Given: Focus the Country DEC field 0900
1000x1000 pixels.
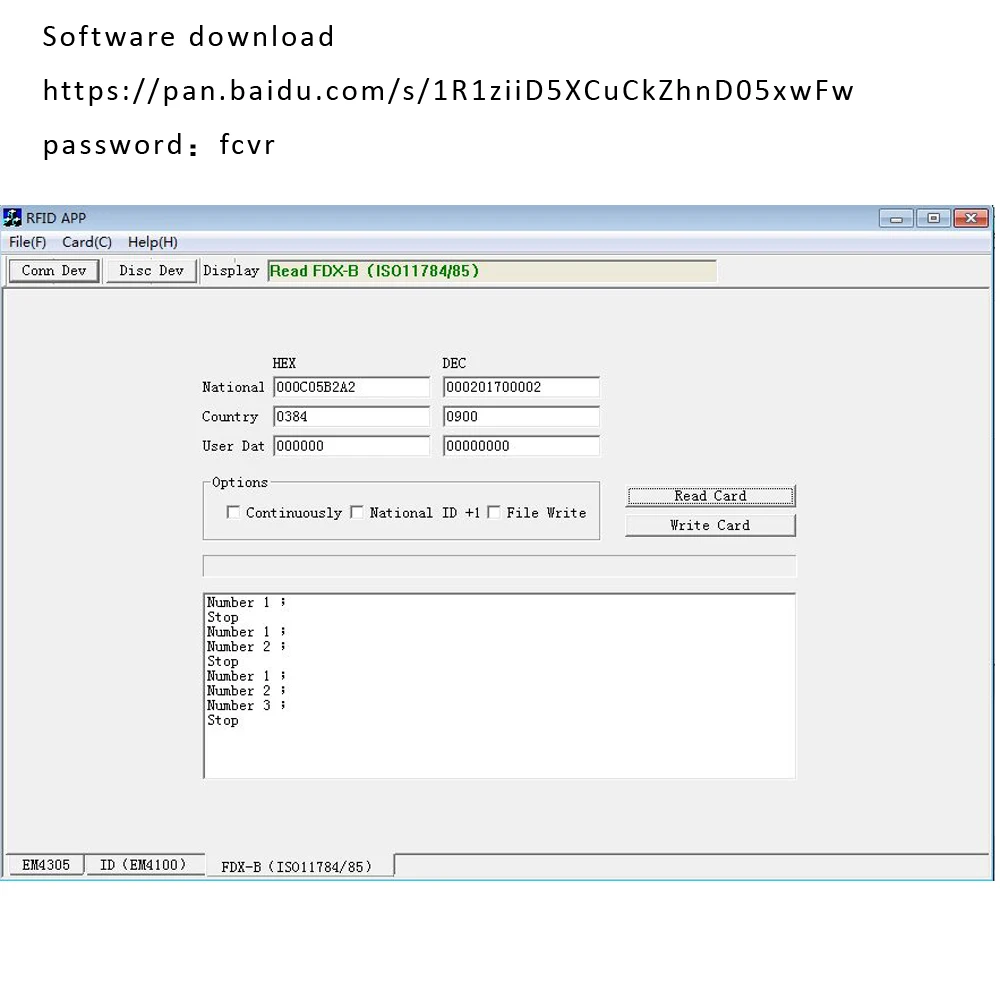Looking at the screenshot, I should 521,416.
